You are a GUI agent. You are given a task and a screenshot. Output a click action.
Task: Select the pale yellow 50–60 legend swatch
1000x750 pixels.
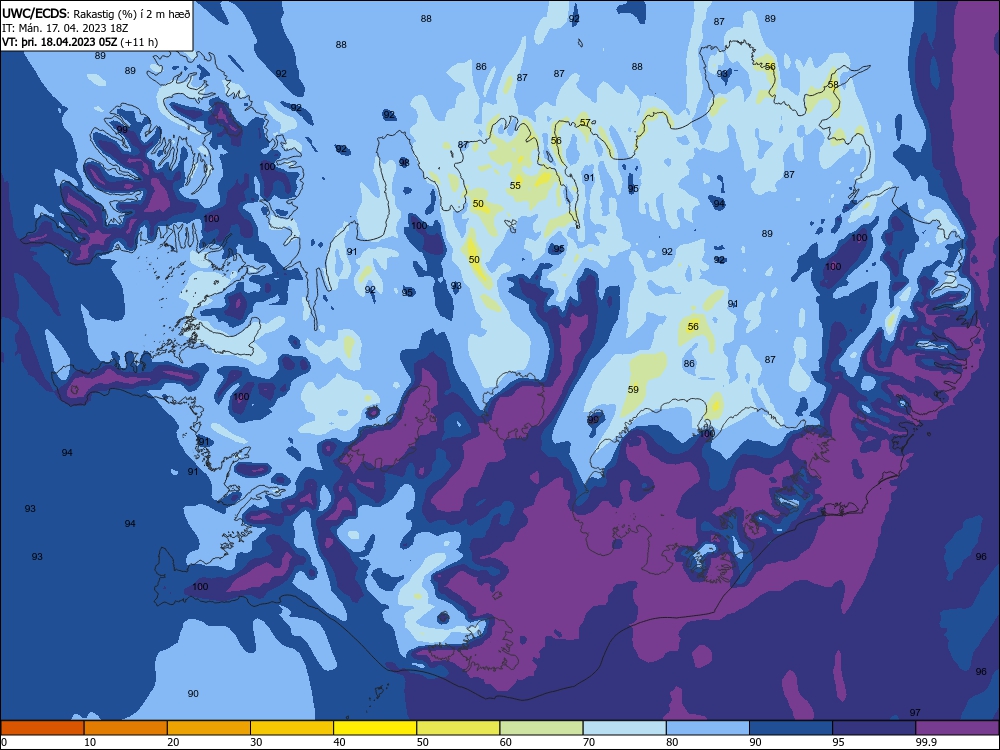(458, 728)
